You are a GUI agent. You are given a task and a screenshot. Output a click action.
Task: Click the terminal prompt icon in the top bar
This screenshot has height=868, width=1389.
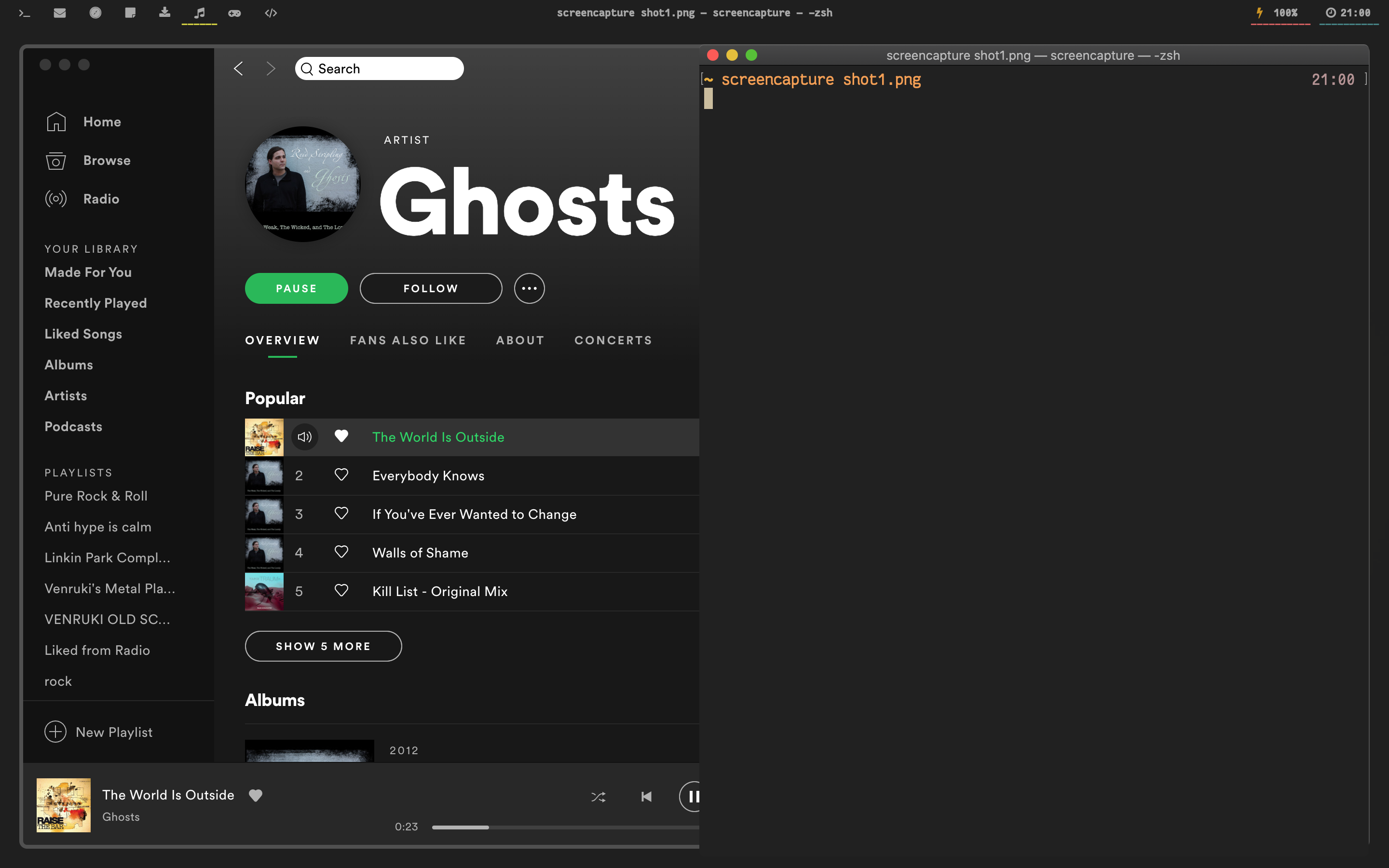(x=24, y=13)
